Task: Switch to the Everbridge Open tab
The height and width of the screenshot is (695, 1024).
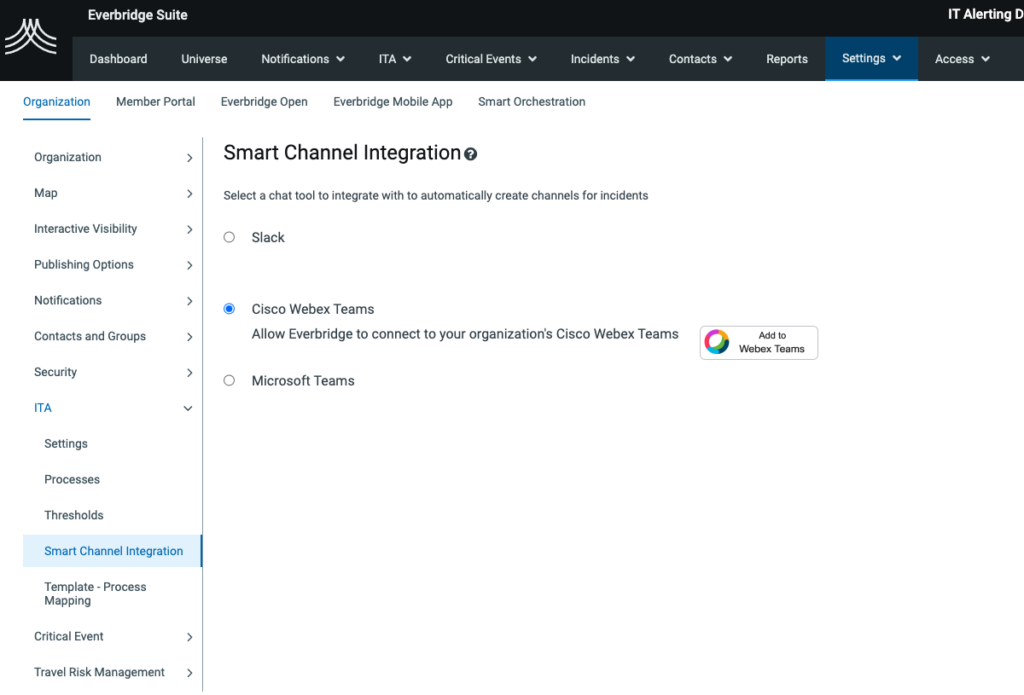Action: (264, 102)
